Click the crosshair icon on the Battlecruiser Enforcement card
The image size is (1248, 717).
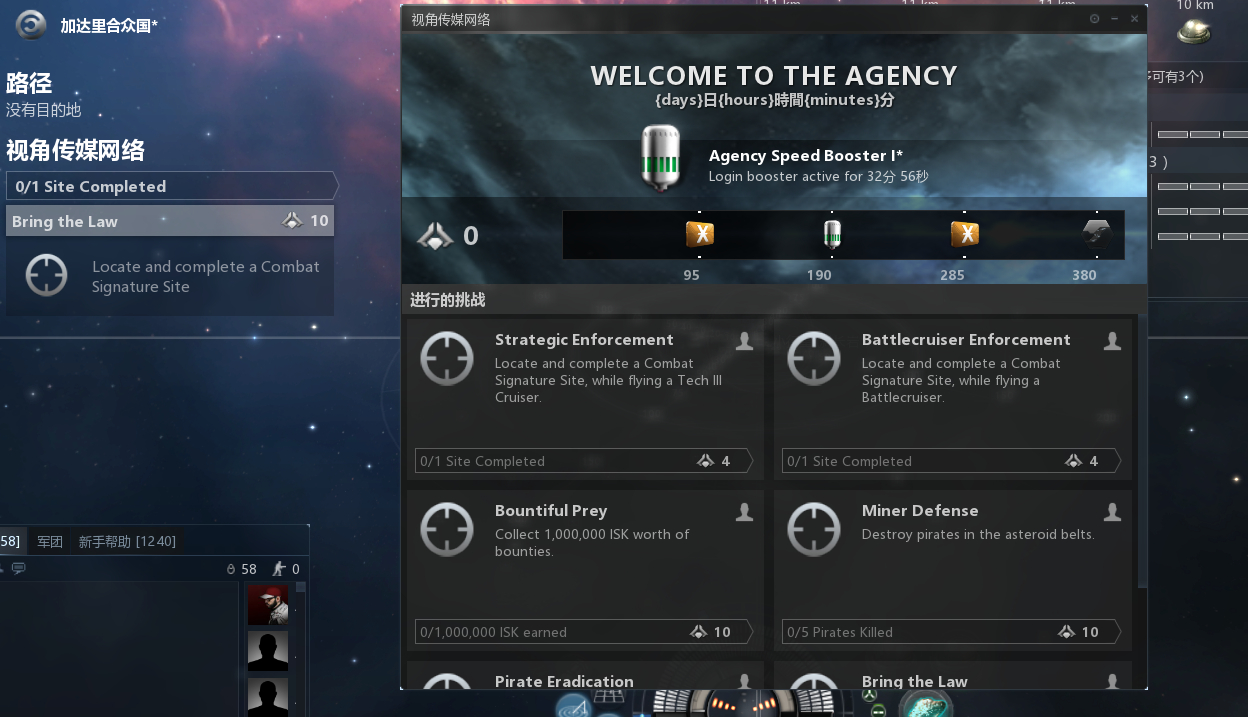tap(814, 358)
